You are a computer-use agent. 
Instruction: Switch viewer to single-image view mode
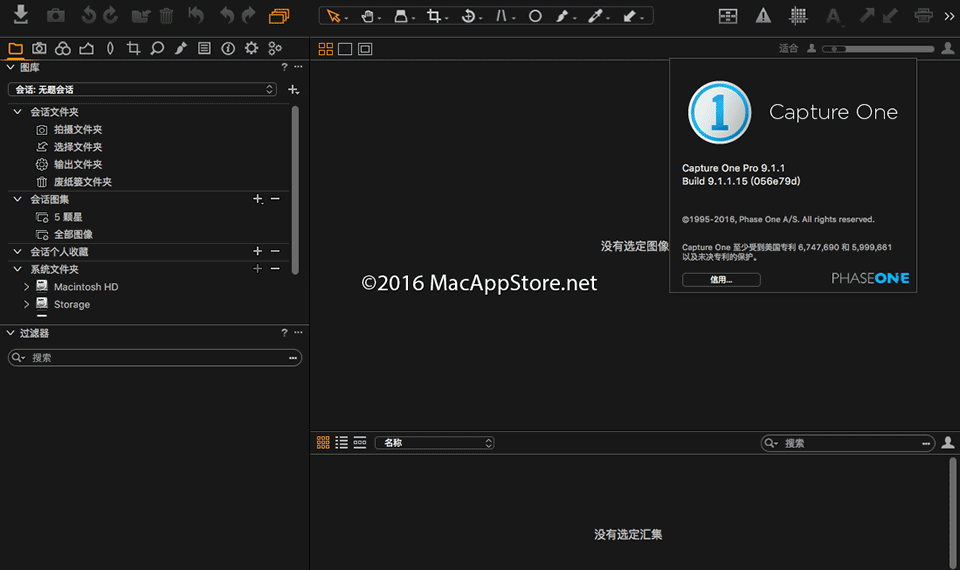(345, 49)
